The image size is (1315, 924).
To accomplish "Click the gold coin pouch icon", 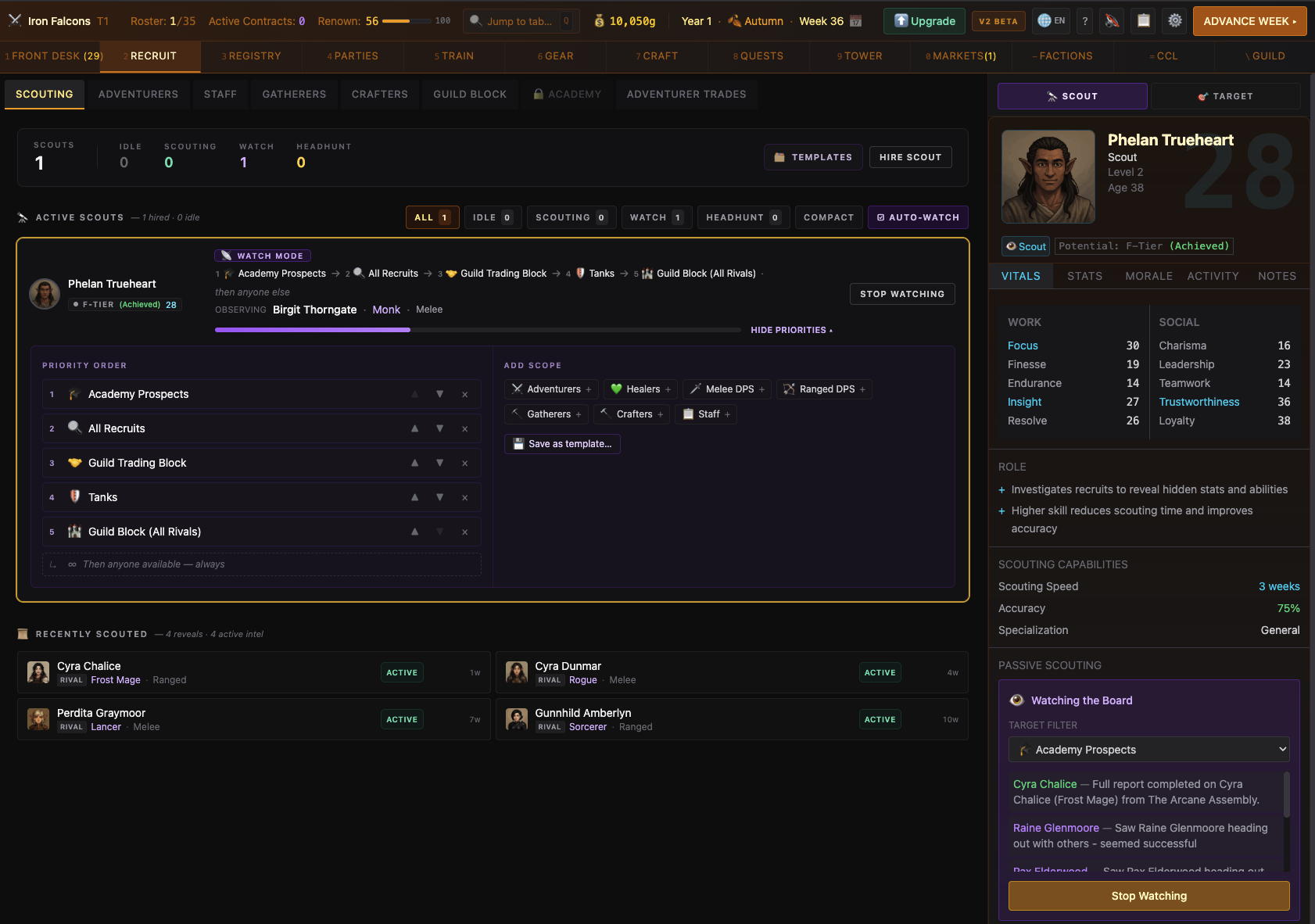I will tap(599, 21).
